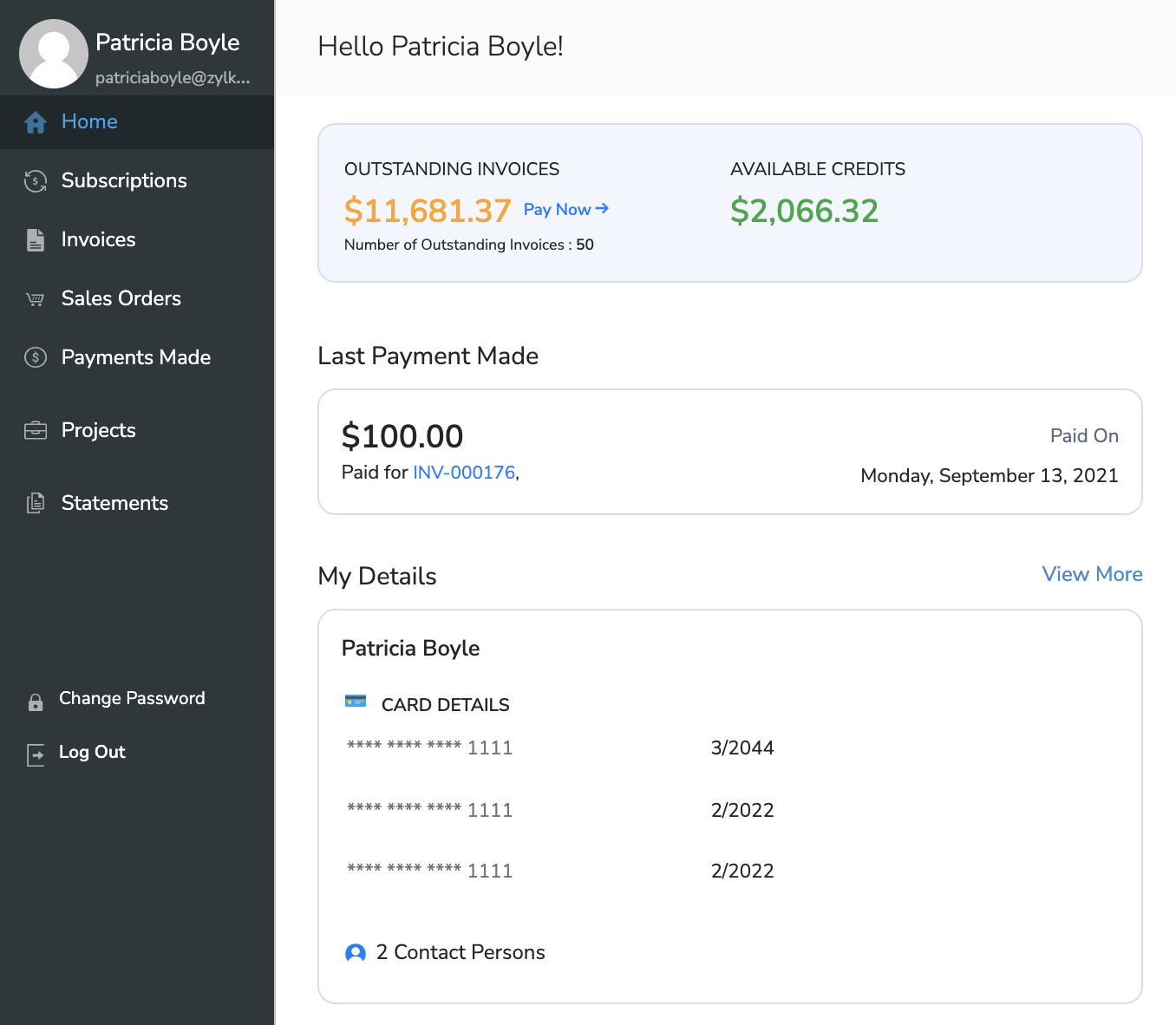Click the 2 Contact Persons entry

coord(461,952)
